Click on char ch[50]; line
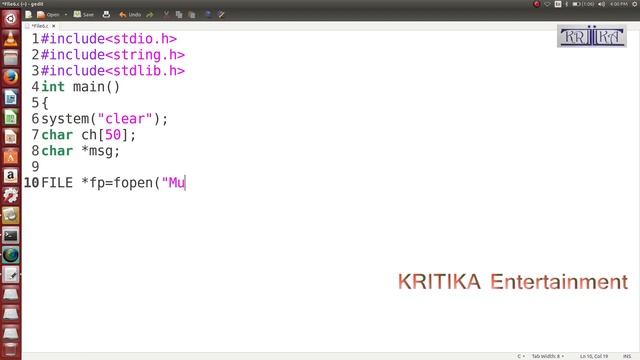640x360 pixels. [89, 135]
